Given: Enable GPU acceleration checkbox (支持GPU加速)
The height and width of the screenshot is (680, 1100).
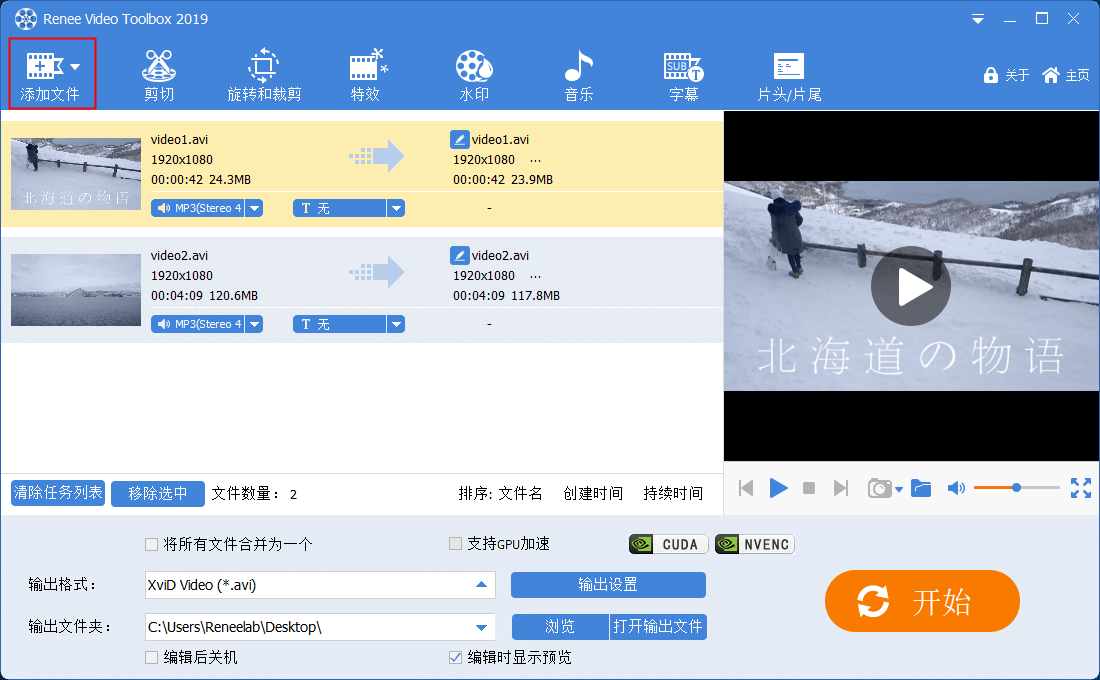Looking at the screenshot, I should point(456,545).
